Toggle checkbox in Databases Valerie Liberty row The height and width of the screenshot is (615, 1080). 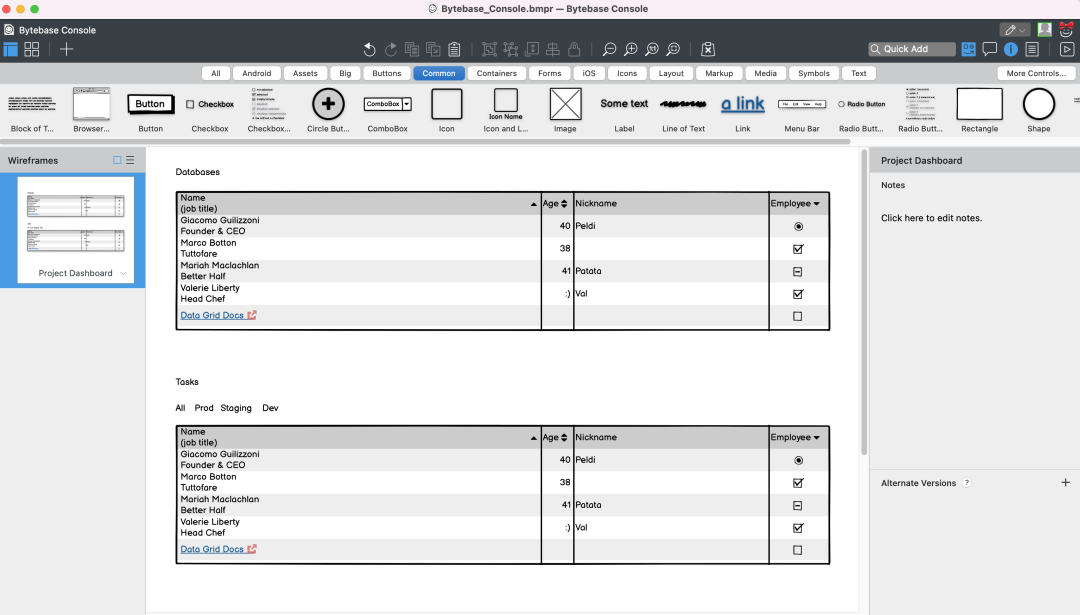(798, 294)
